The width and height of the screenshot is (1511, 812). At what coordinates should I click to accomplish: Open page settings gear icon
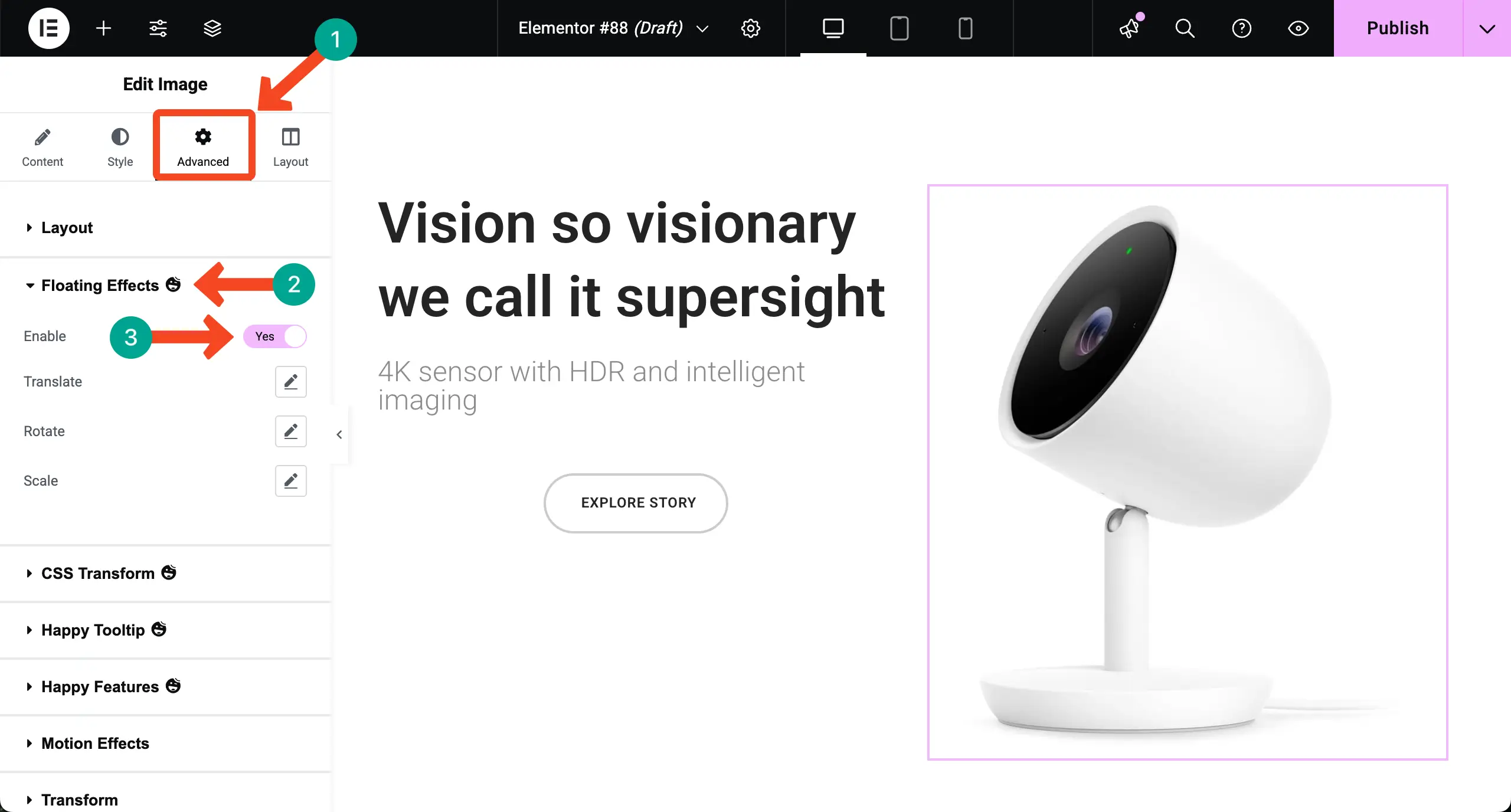(x=750, y=28)
